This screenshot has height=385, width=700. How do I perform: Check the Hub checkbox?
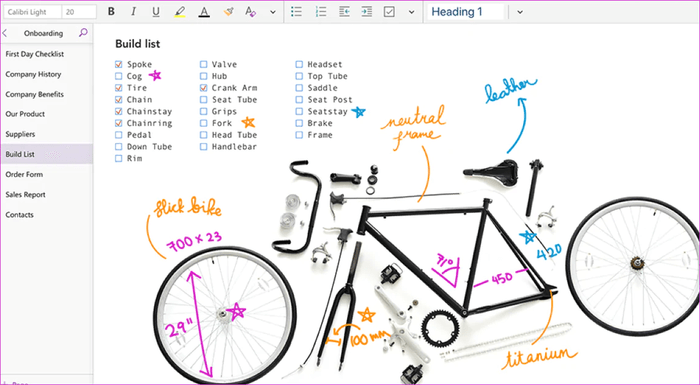(x=204, y=76)
